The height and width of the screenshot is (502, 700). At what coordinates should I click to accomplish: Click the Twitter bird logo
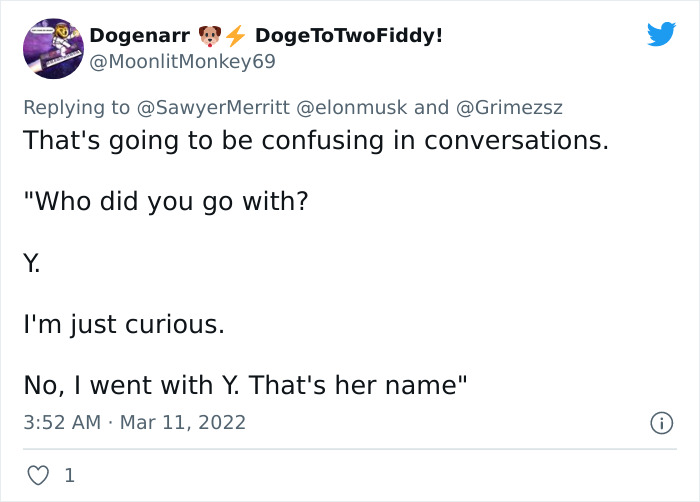pyautogui.click(x=661, y=34)
